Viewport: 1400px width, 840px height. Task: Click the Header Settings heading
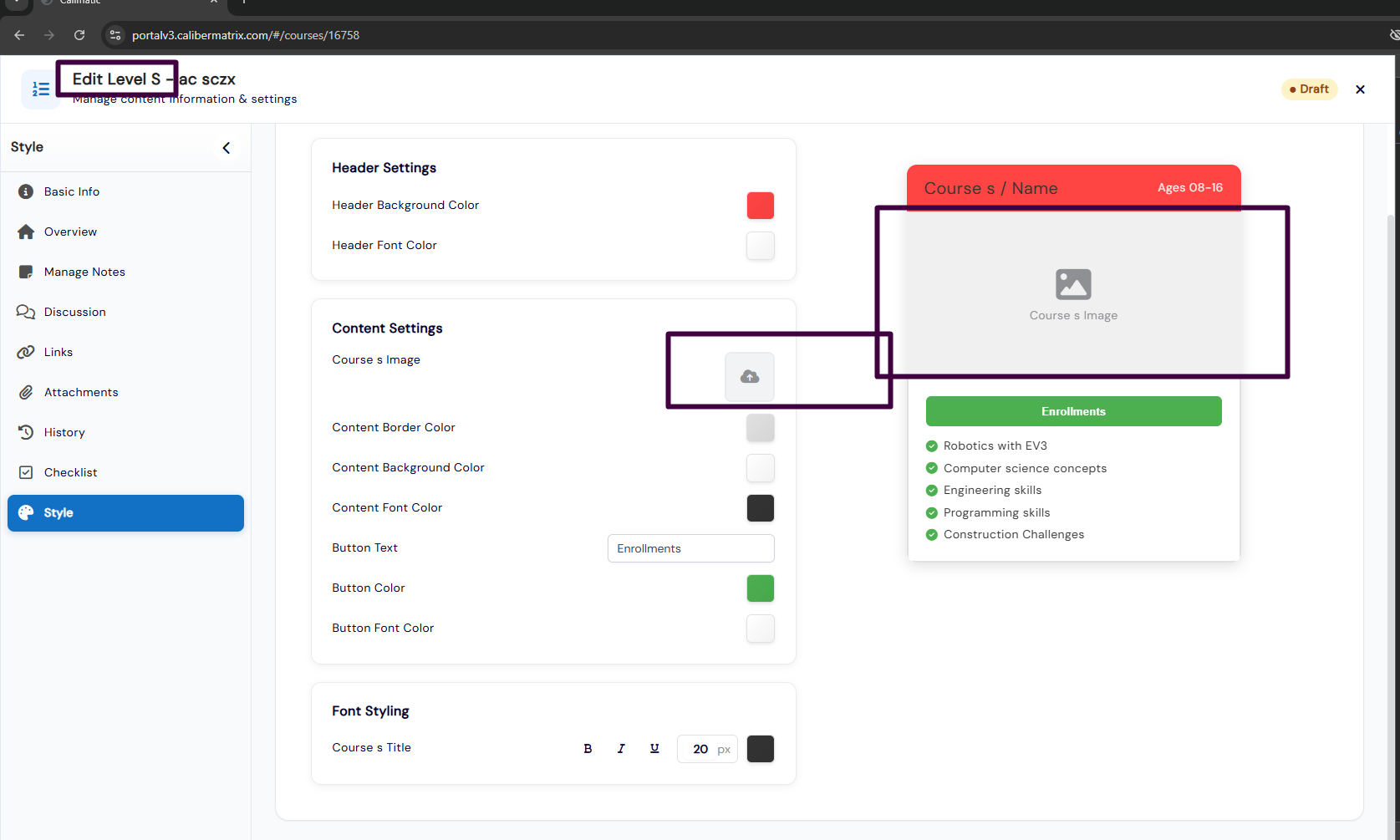pyautogui.click(x=384, y=168)
